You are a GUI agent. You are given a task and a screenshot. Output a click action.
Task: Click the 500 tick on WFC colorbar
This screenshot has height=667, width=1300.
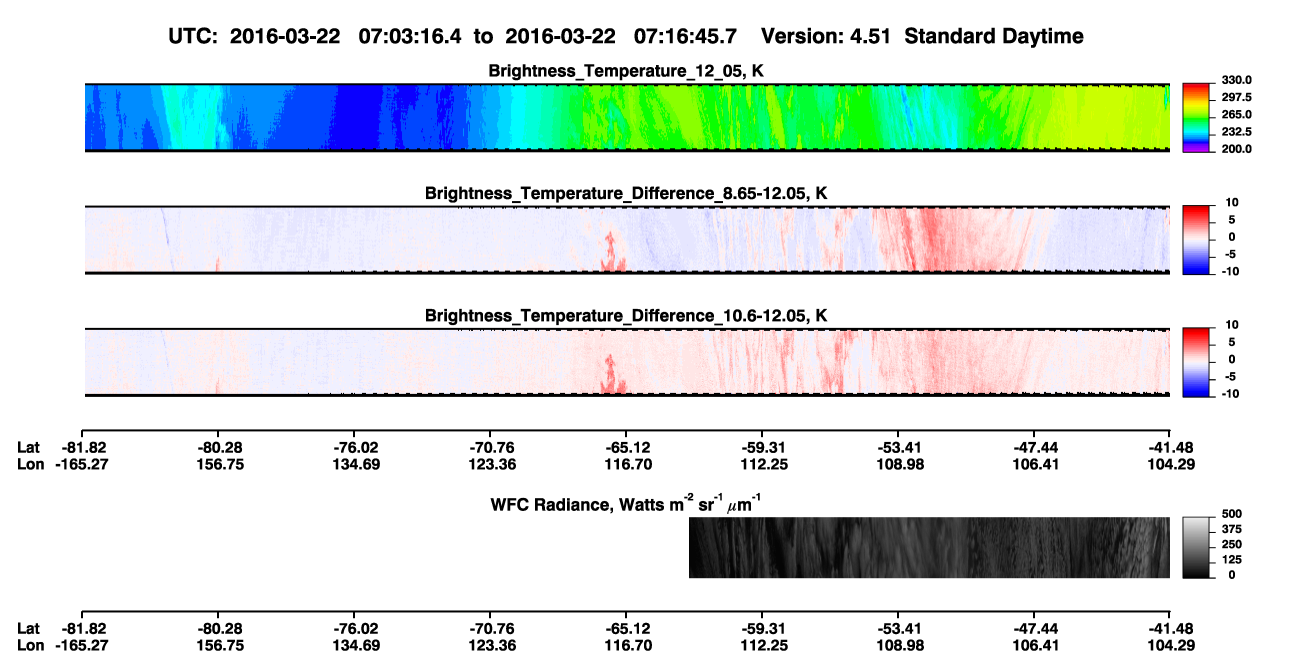click(x=1230, y=514)
